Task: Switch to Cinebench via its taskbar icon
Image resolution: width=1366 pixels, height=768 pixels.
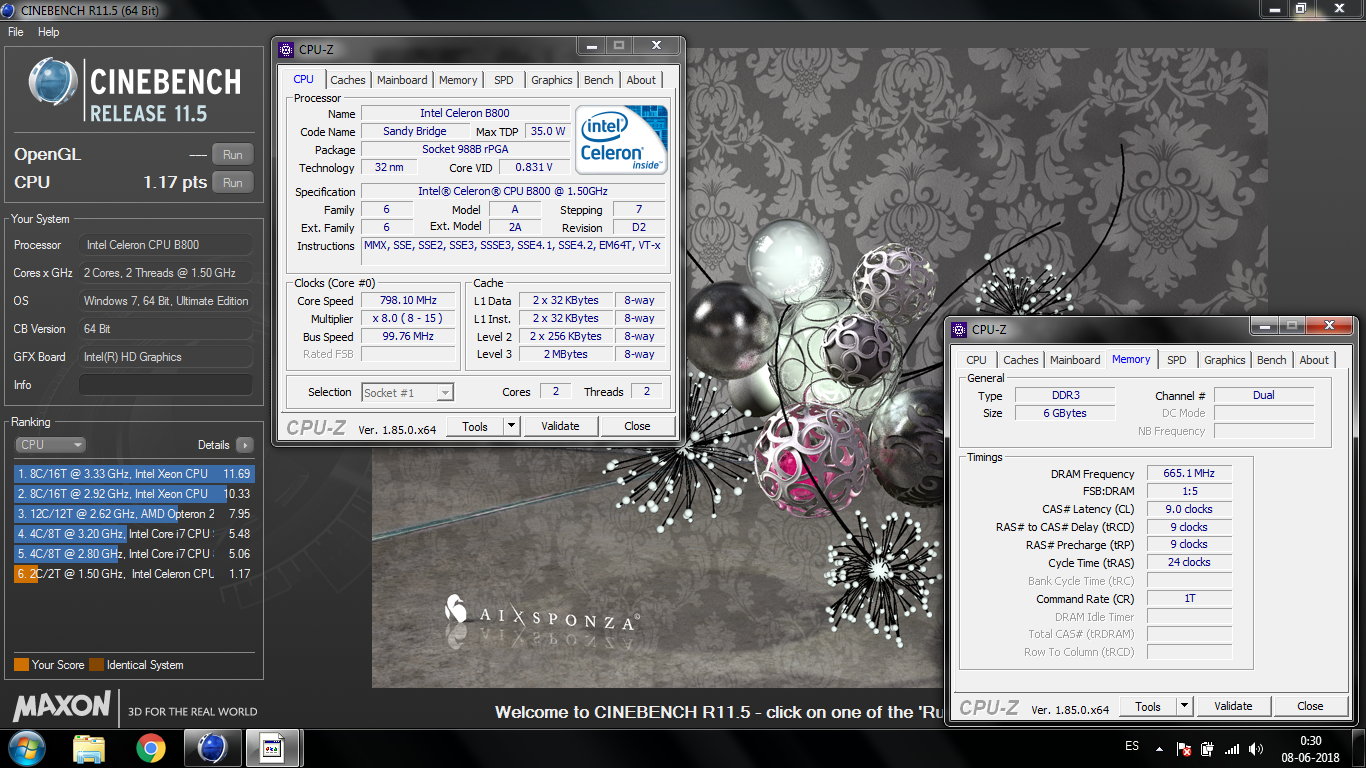Action: (212, 748)
